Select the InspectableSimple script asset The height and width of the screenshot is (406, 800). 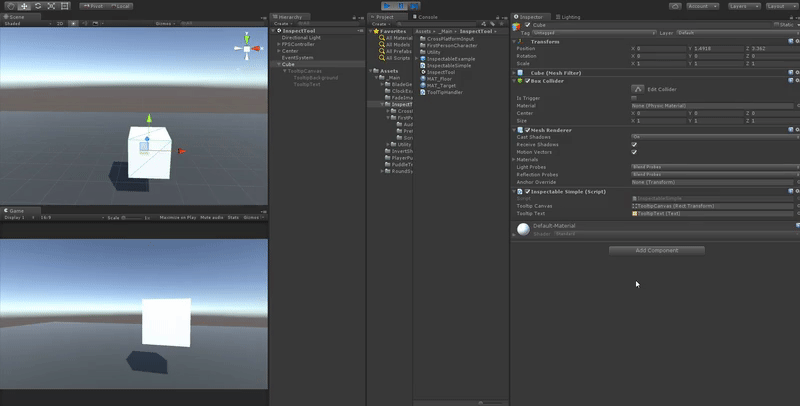pyautogui.click(x=445, y=65)
